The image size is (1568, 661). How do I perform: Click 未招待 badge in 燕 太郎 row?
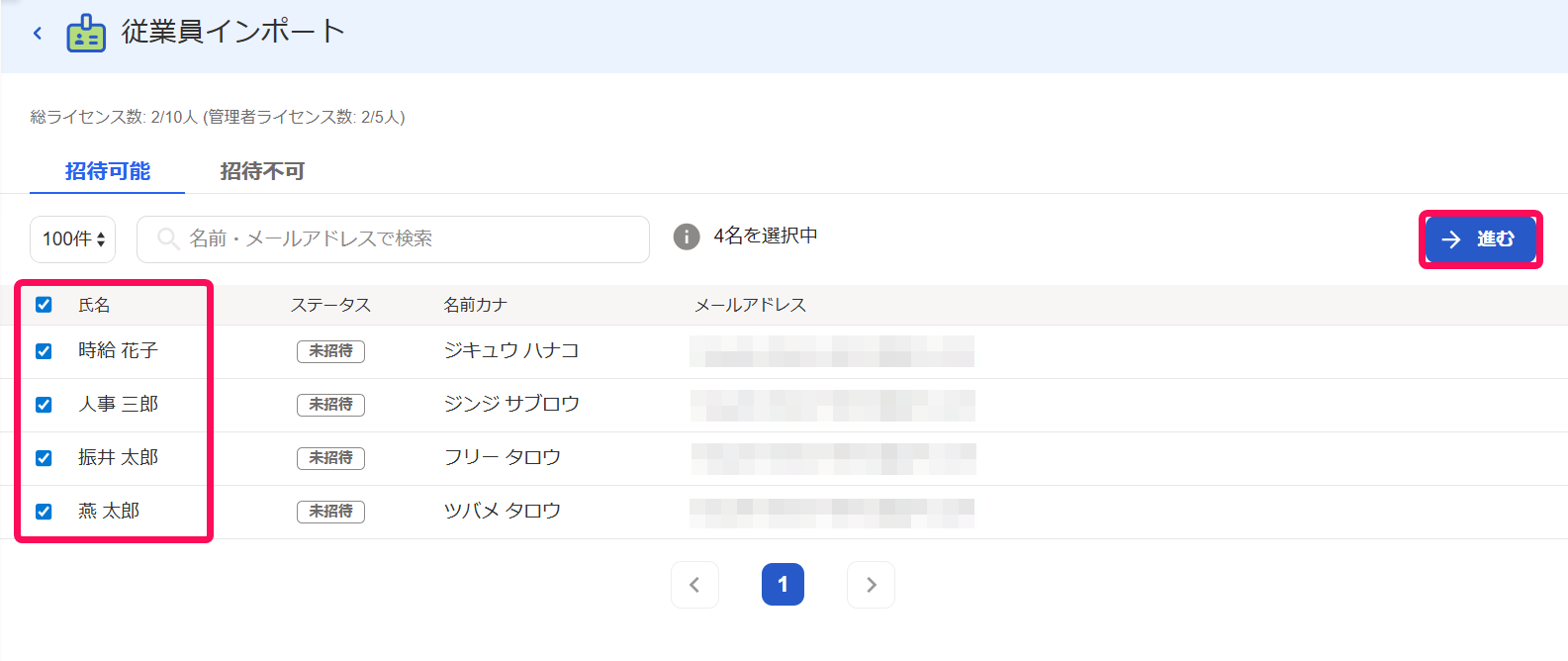point(330,512)
